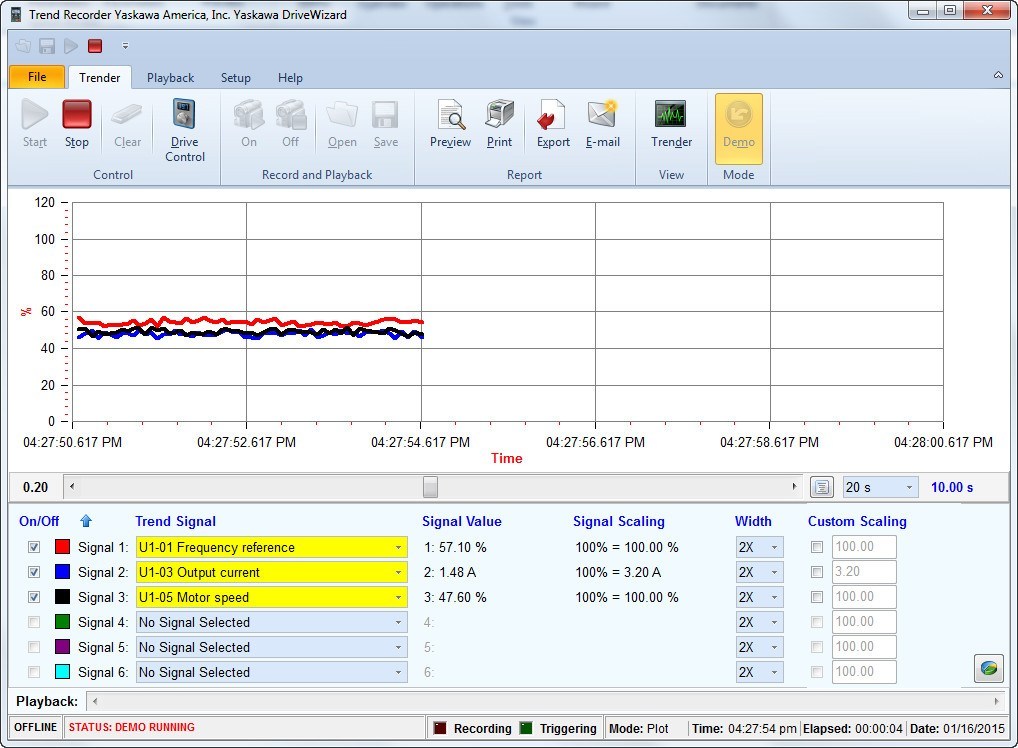Pick Signal 6 cyan color swatch

pos(62,672)
